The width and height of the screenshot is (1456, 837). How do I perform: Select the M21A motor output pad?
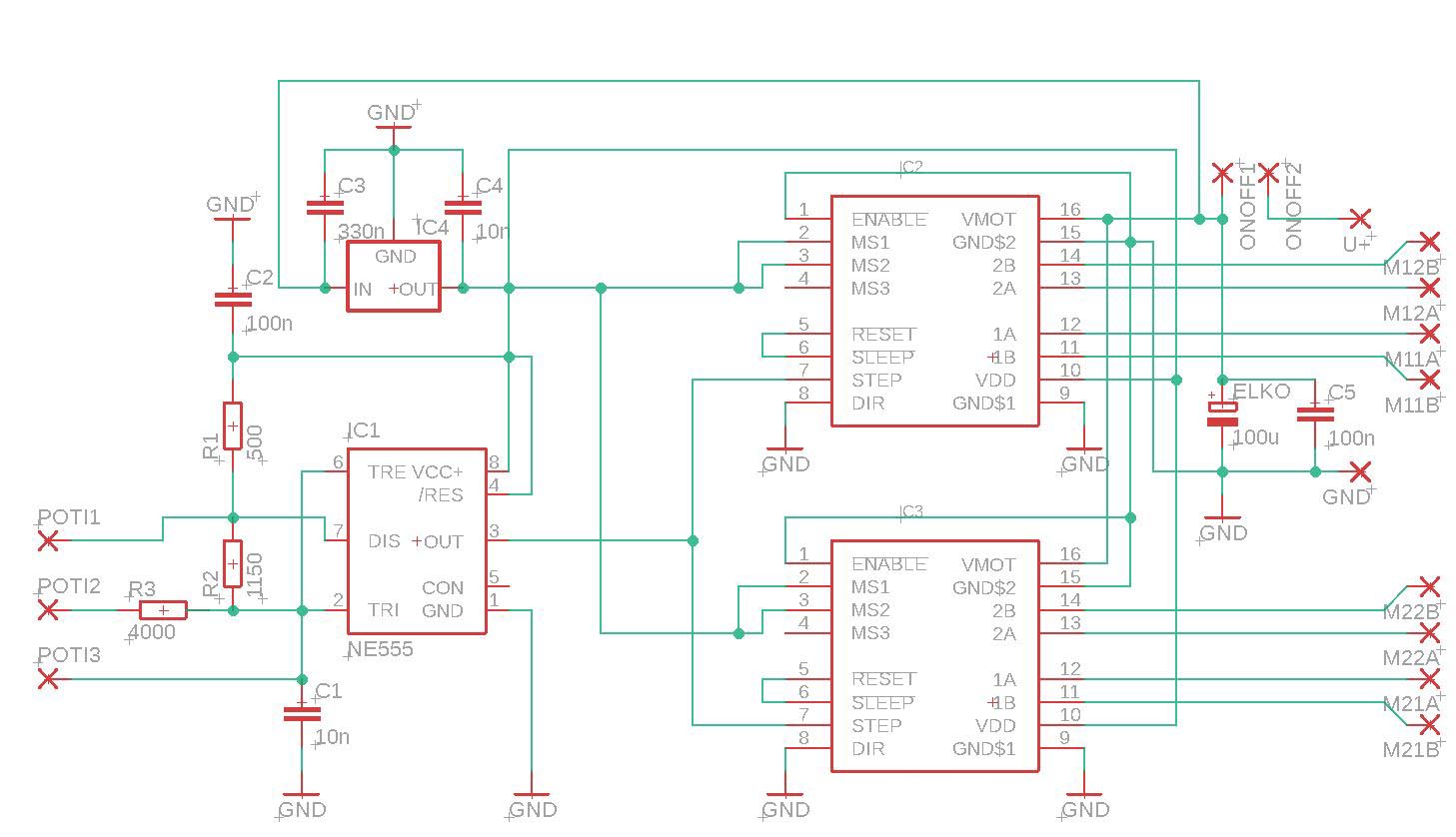coord(1429,679)
